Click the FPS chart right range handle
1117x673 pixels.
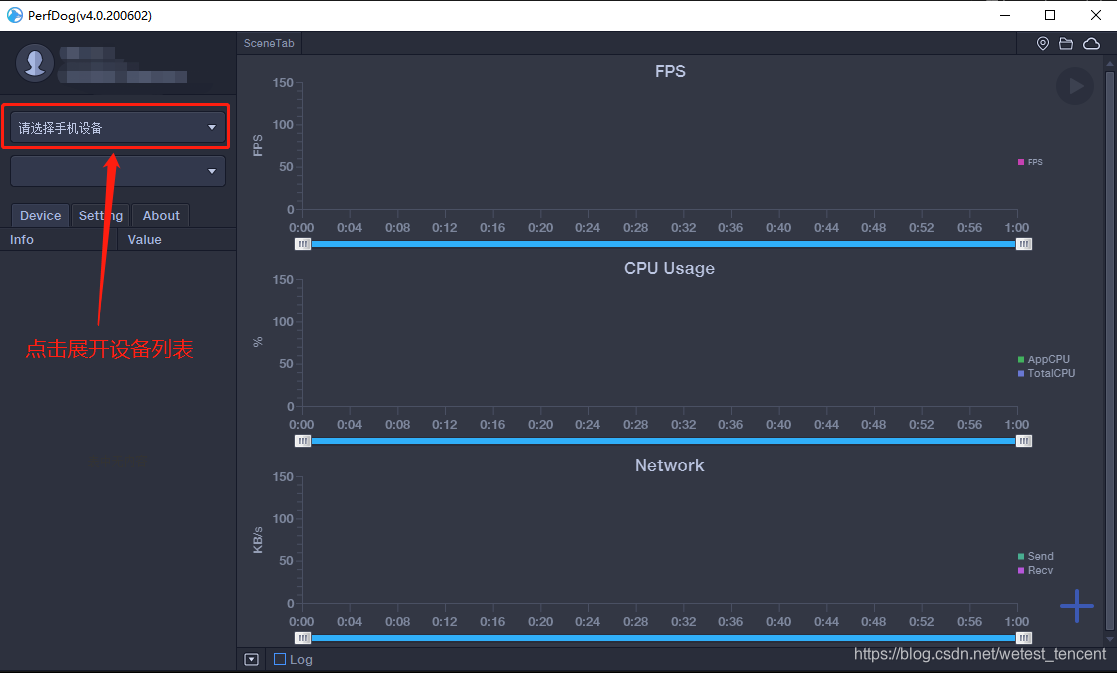pyautogui.click(x=1024, y=244)
